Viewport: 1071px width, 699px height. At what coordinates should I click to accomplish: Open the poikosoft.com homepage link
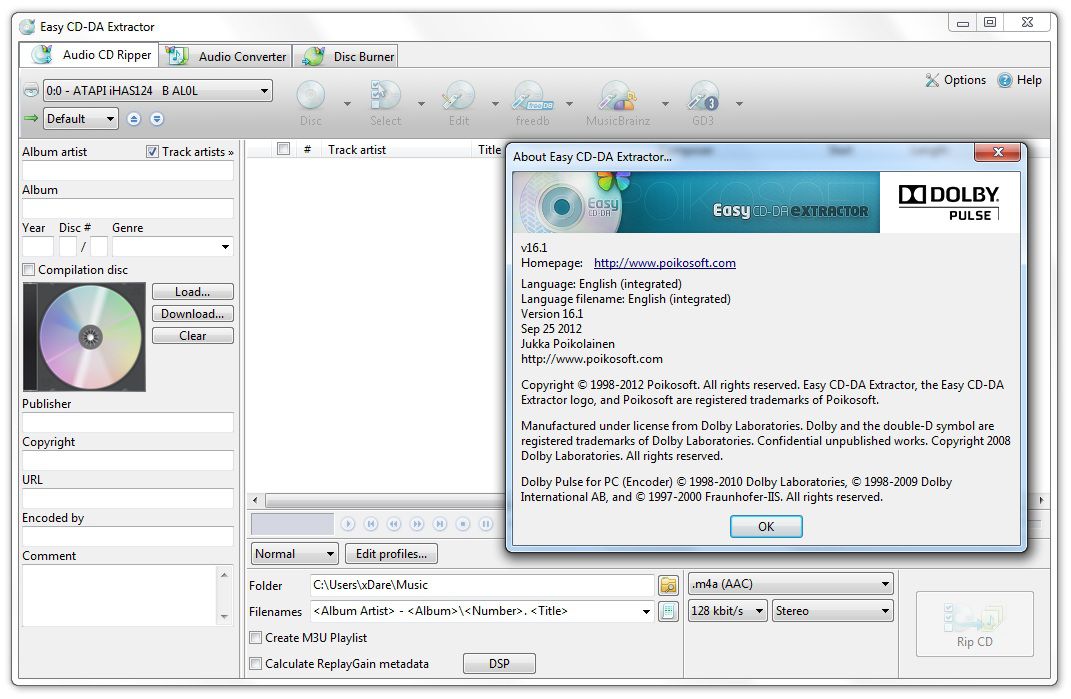point(665,263)
